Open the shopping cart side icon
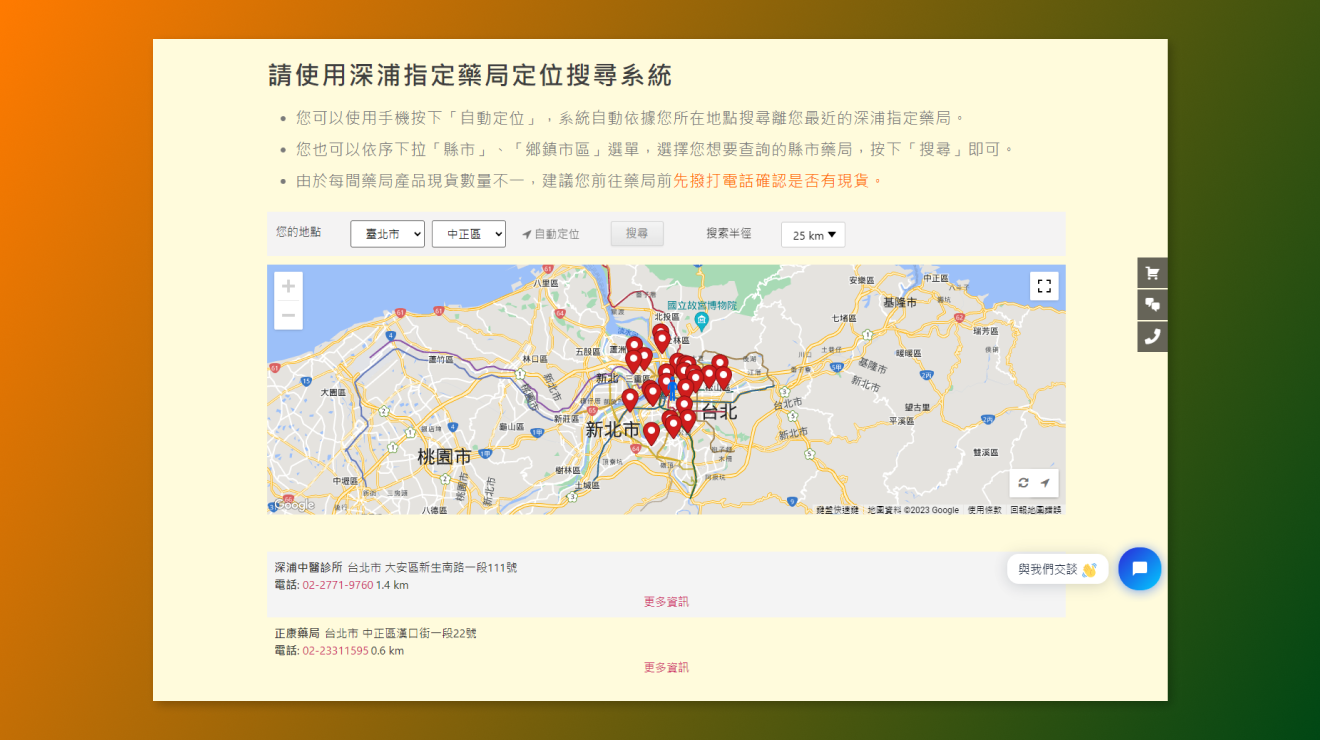 point(1152,273)
